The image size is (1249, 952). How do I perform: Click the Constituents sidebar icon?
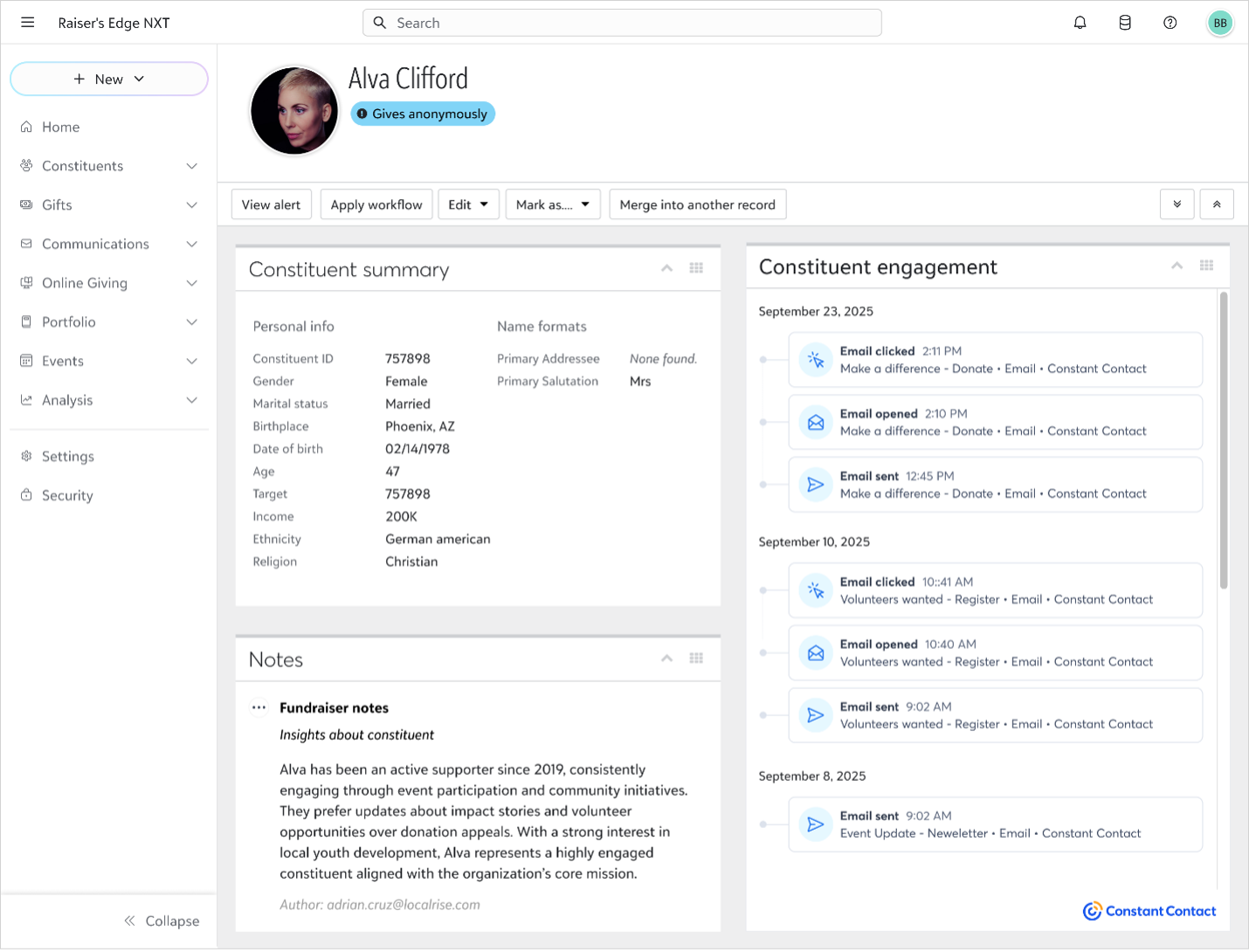point(26,165)
